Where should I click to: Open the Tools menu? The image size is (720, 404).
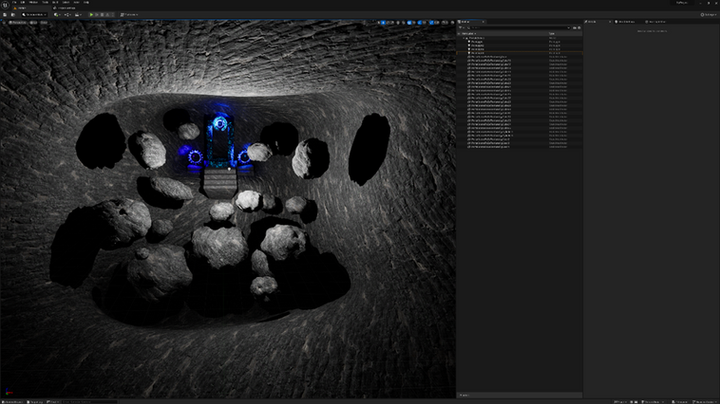[45, 2]
